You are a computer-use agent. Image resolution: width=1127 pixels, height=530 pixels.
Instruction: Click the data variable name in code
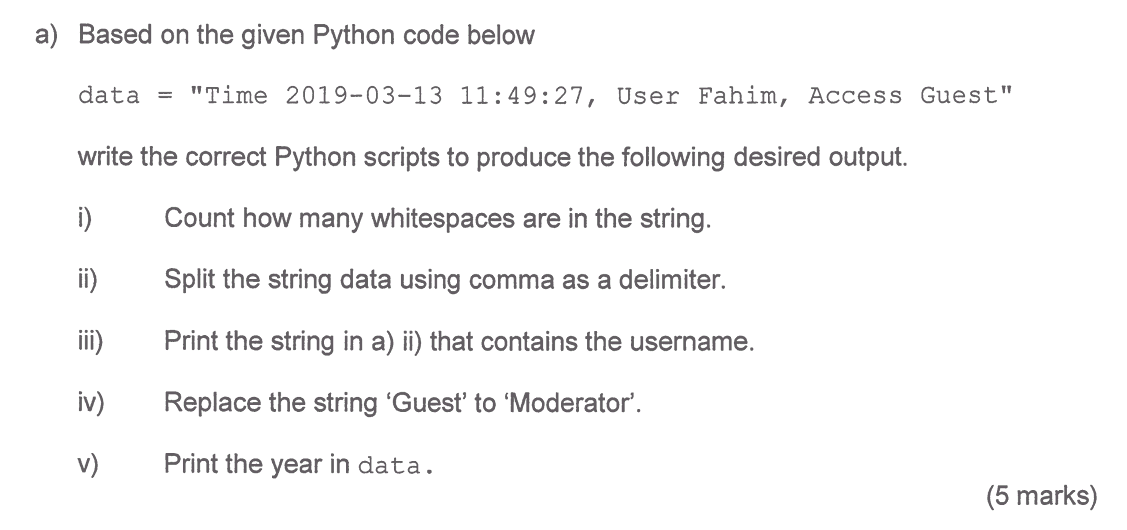(x=109, y=95)
